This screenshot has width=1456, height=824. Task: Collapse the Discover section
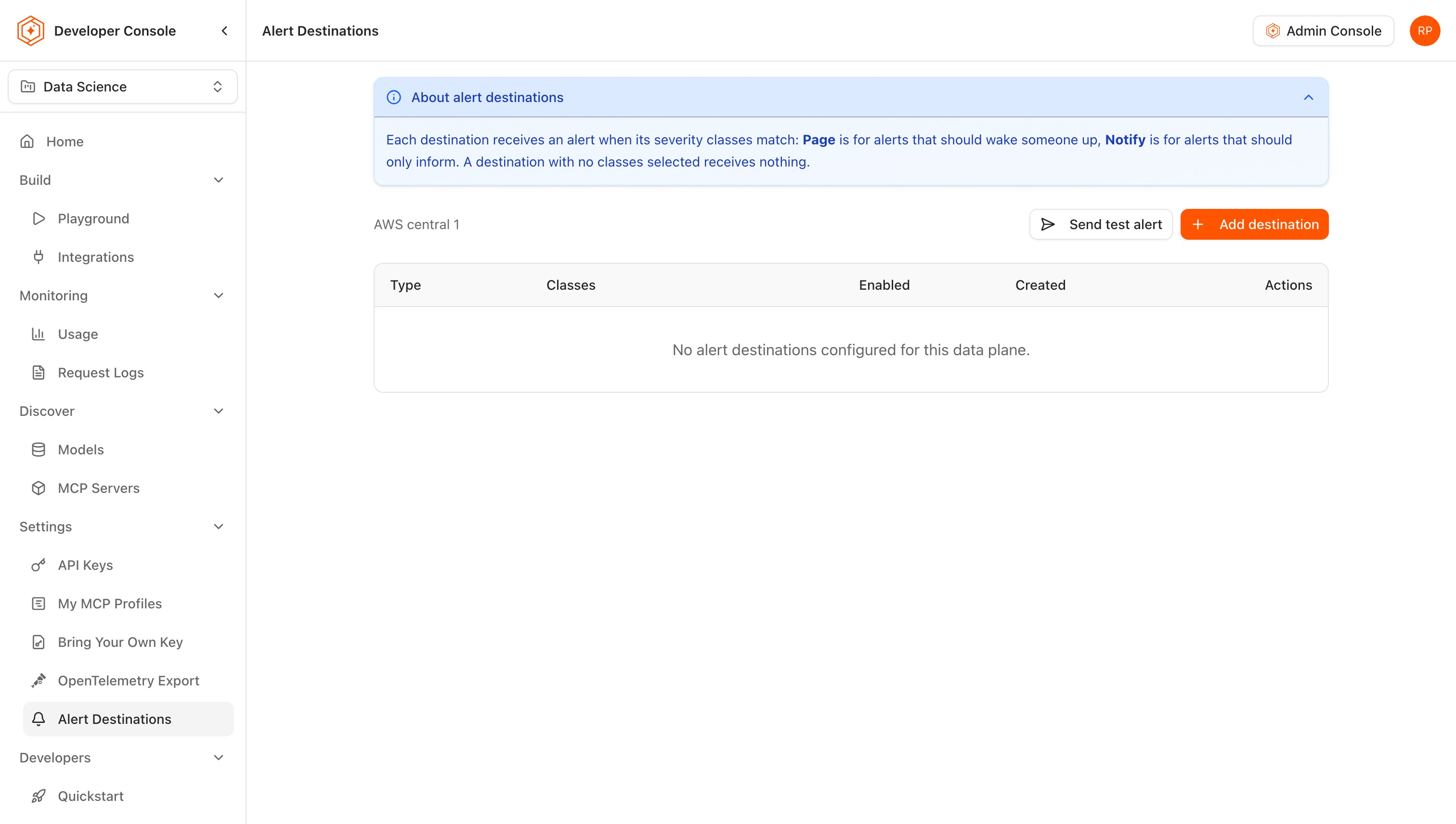click(x=219, y=411)
